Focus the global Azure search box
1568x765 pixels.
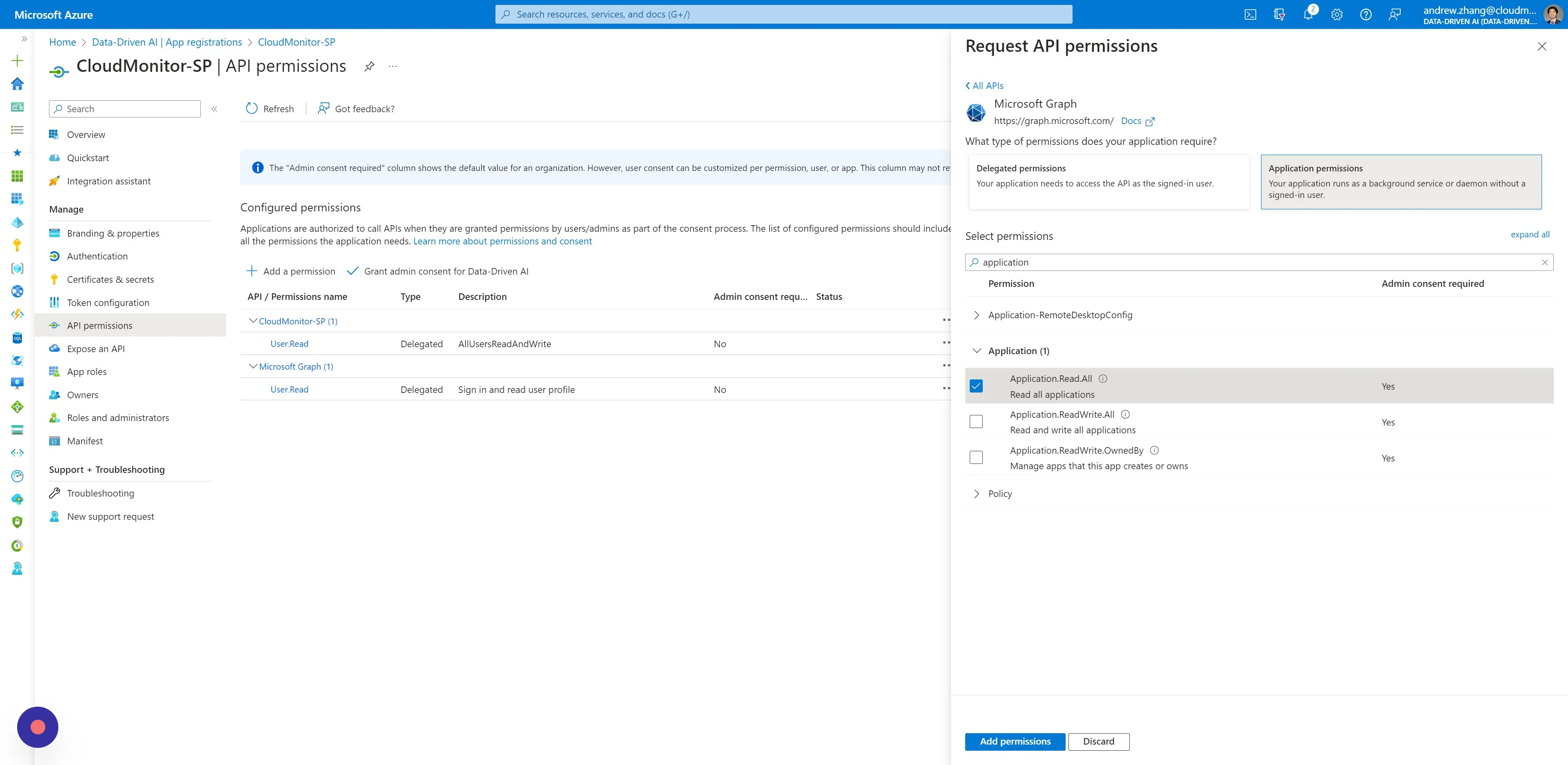[784, 15]
